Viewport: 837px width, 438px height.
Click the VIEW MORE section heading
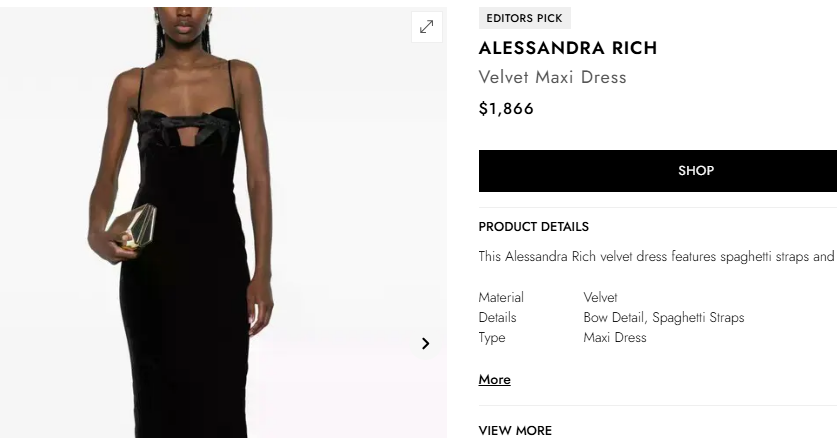pos(515,431)
